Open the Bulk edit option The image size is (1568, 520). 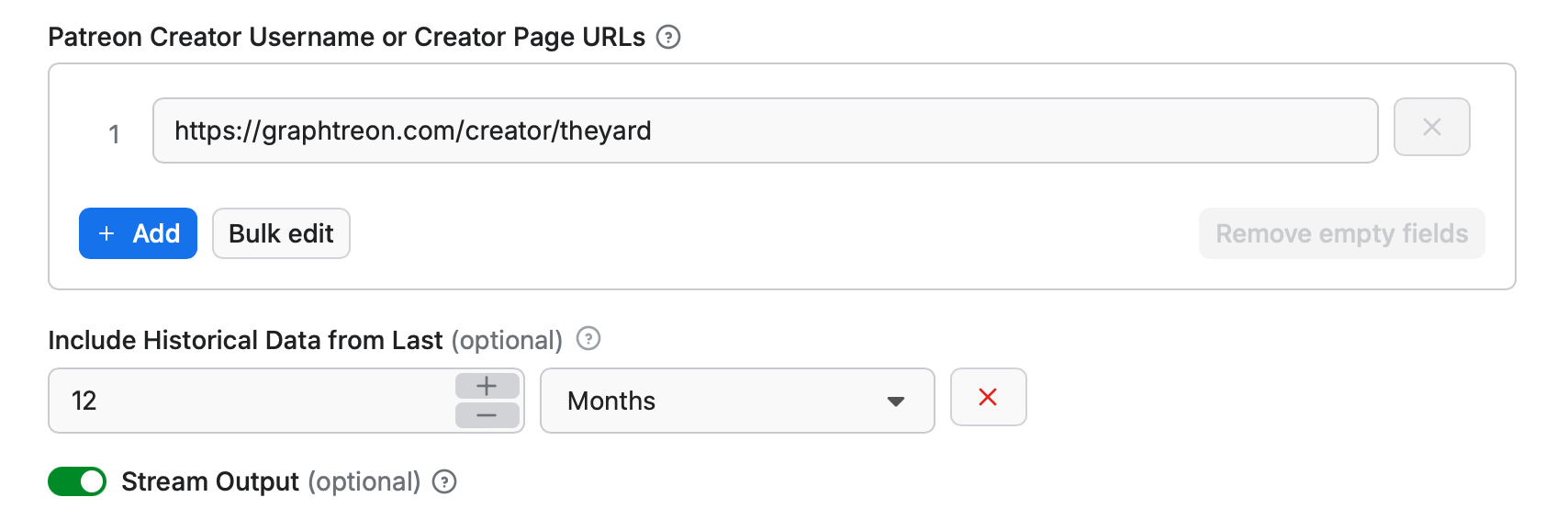[281, 233]
